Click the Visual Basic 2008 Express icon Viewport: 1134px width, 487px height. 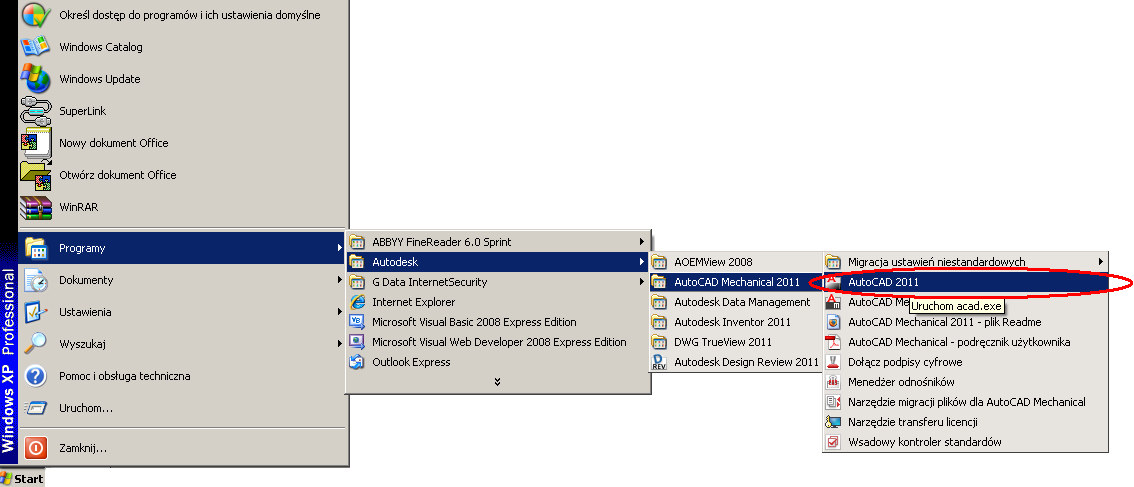pyautogui.click(x=357, y=322)
